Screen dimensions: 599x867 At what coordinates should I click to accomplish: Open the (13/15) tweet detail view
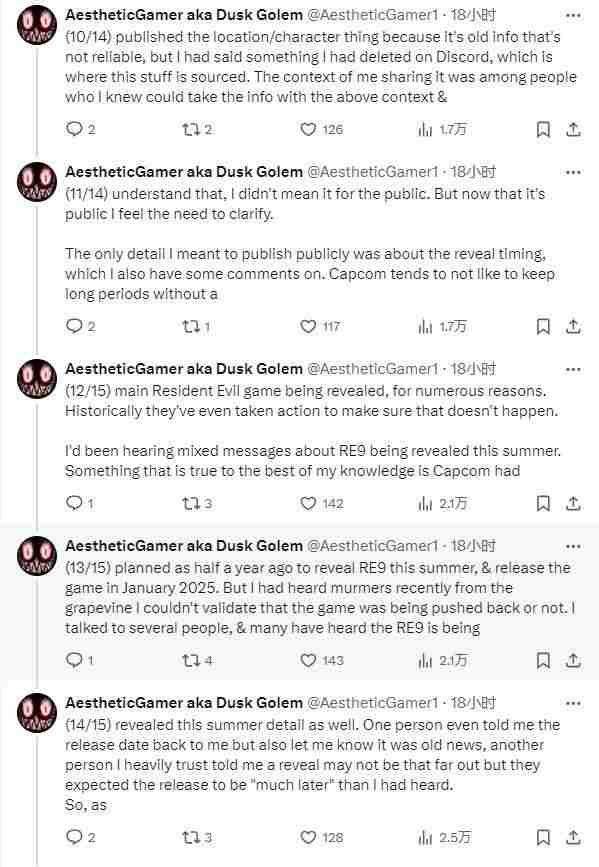pos(300,600)
